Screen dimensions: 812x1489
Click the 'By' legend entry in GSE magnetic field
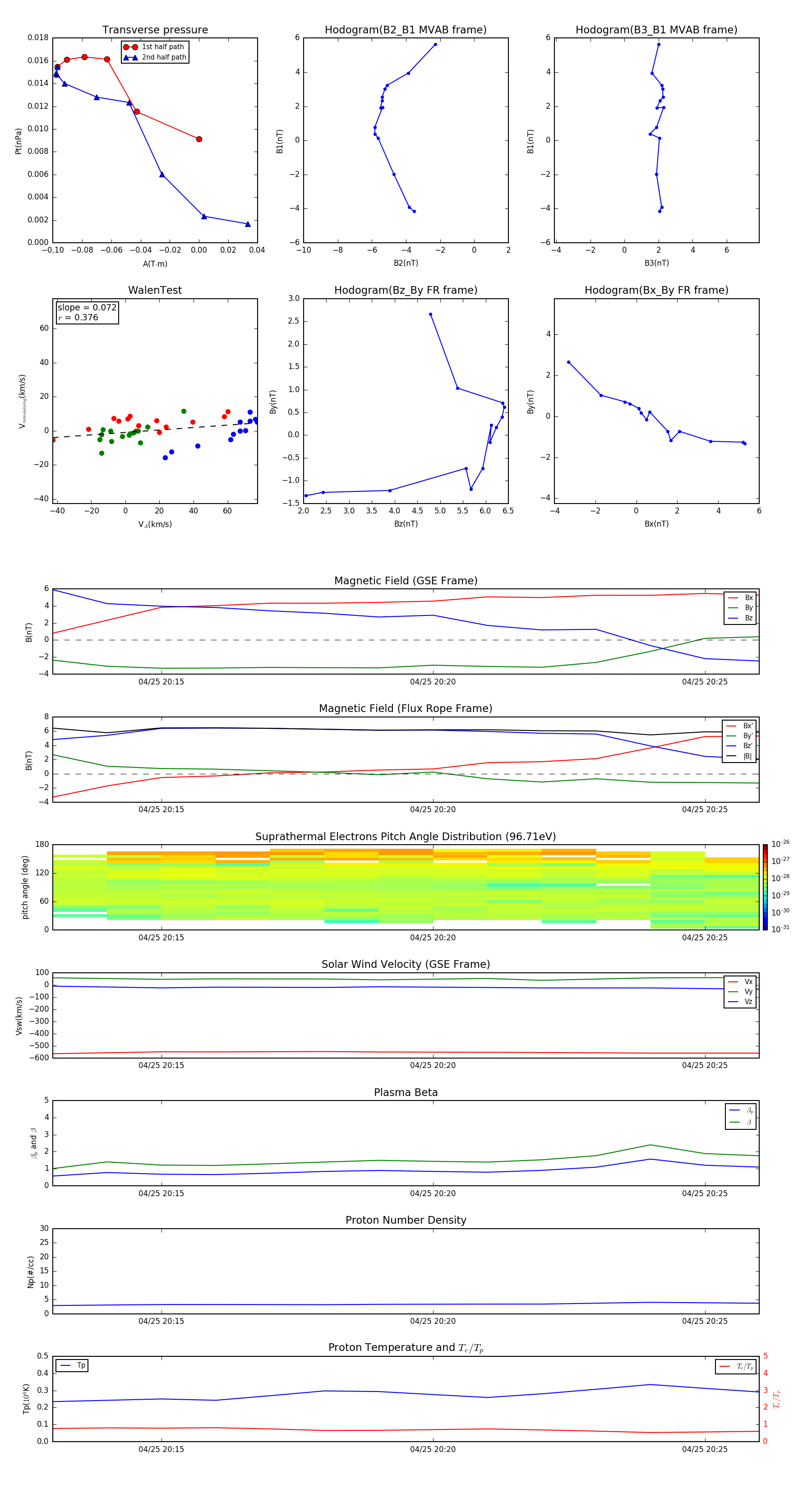click(x=740, y=607)
